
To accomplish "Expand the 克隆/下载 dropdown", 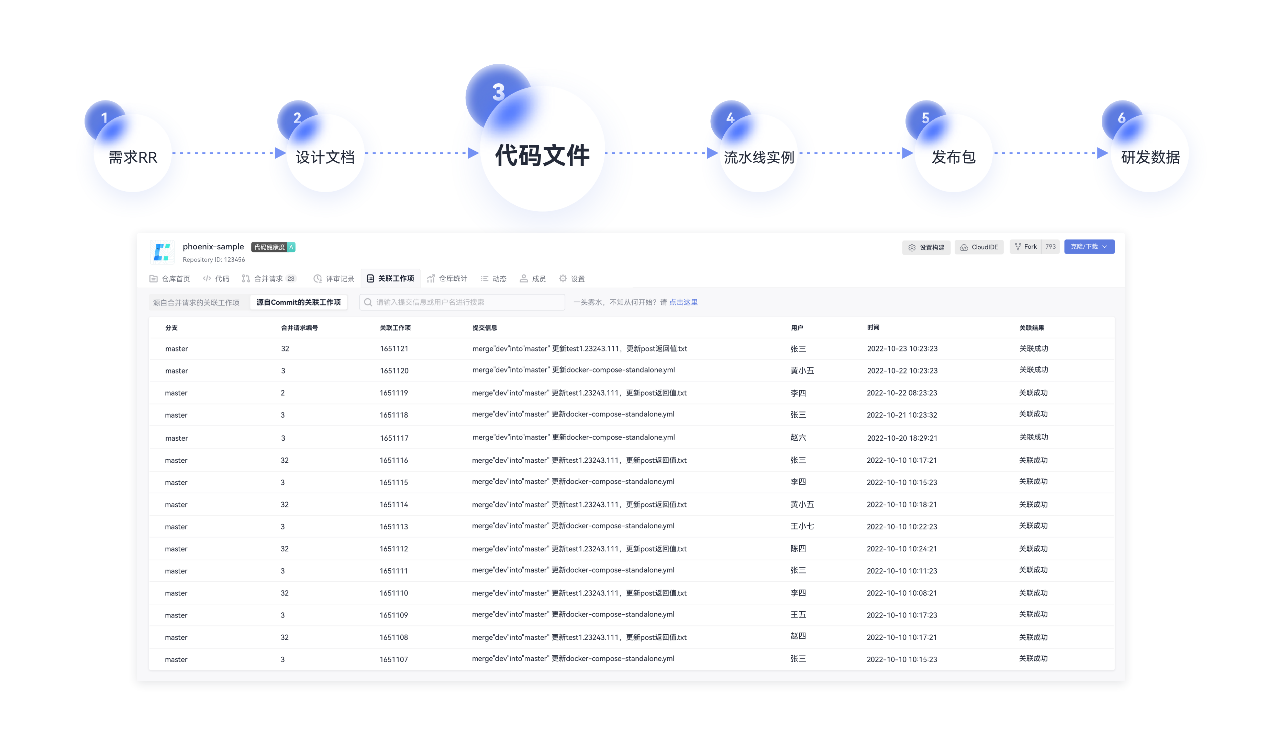I will pyautogui.click(x=1088, y=246).
